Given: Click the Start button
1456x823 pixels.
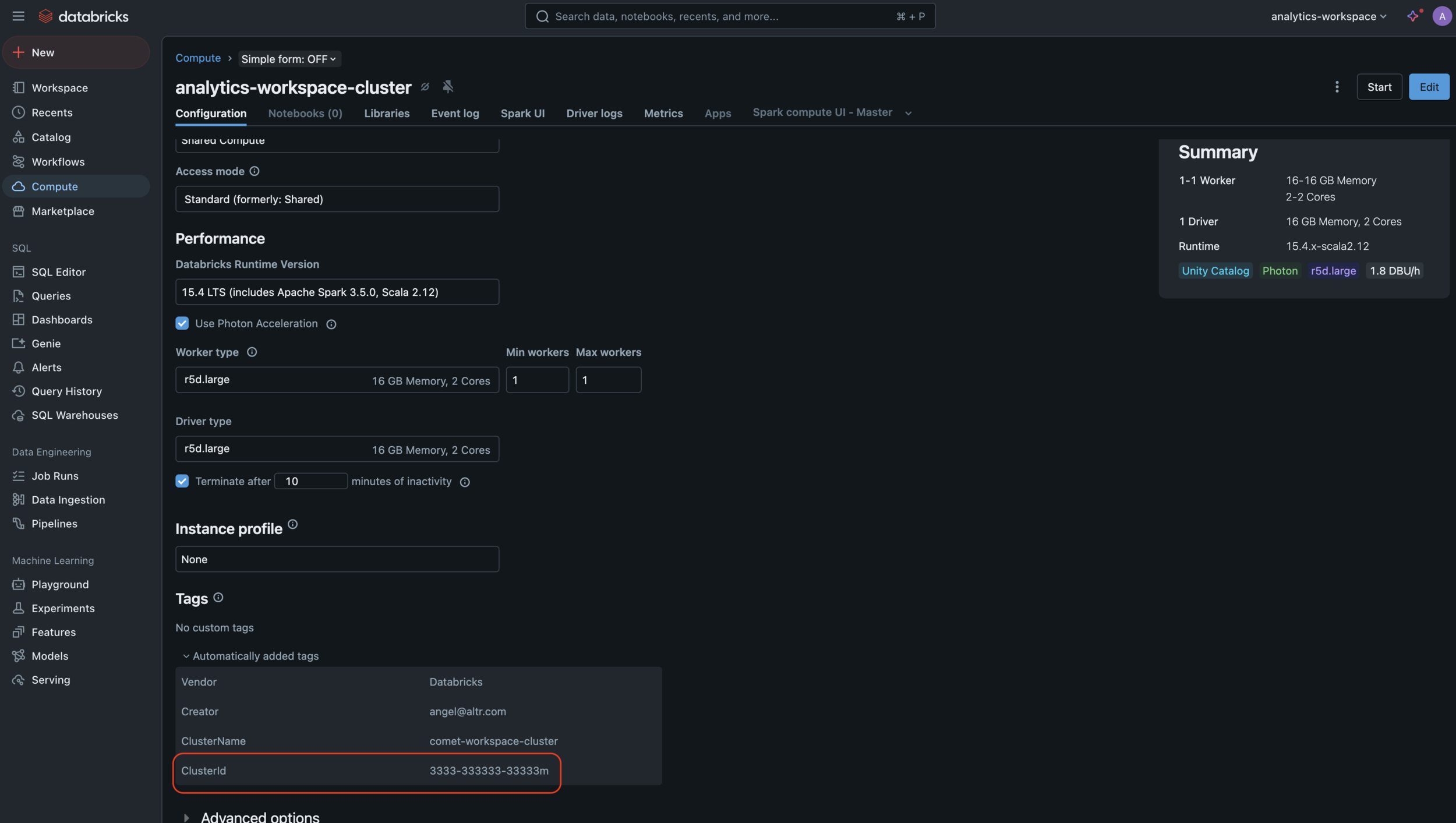Looking at the screenshot, I should pyautogui.click(x=1379, y=87).
